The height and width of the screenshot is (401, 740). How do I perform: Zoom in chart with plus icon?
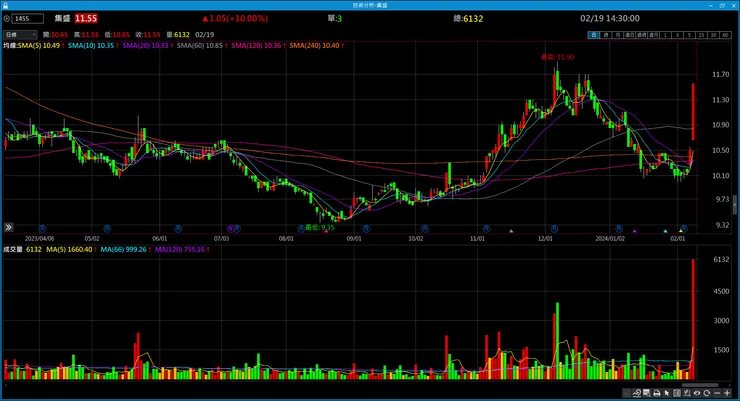(x=727, y=393)
